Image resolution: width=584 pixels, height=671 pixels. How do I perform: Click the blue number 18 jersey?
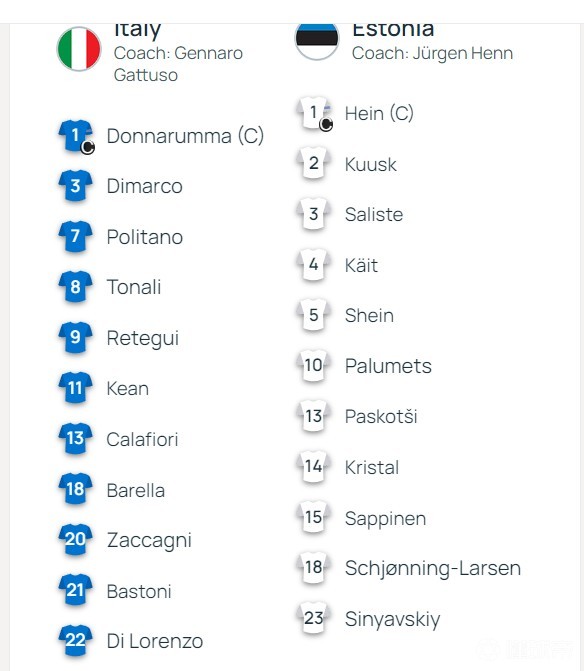[75, 489]
